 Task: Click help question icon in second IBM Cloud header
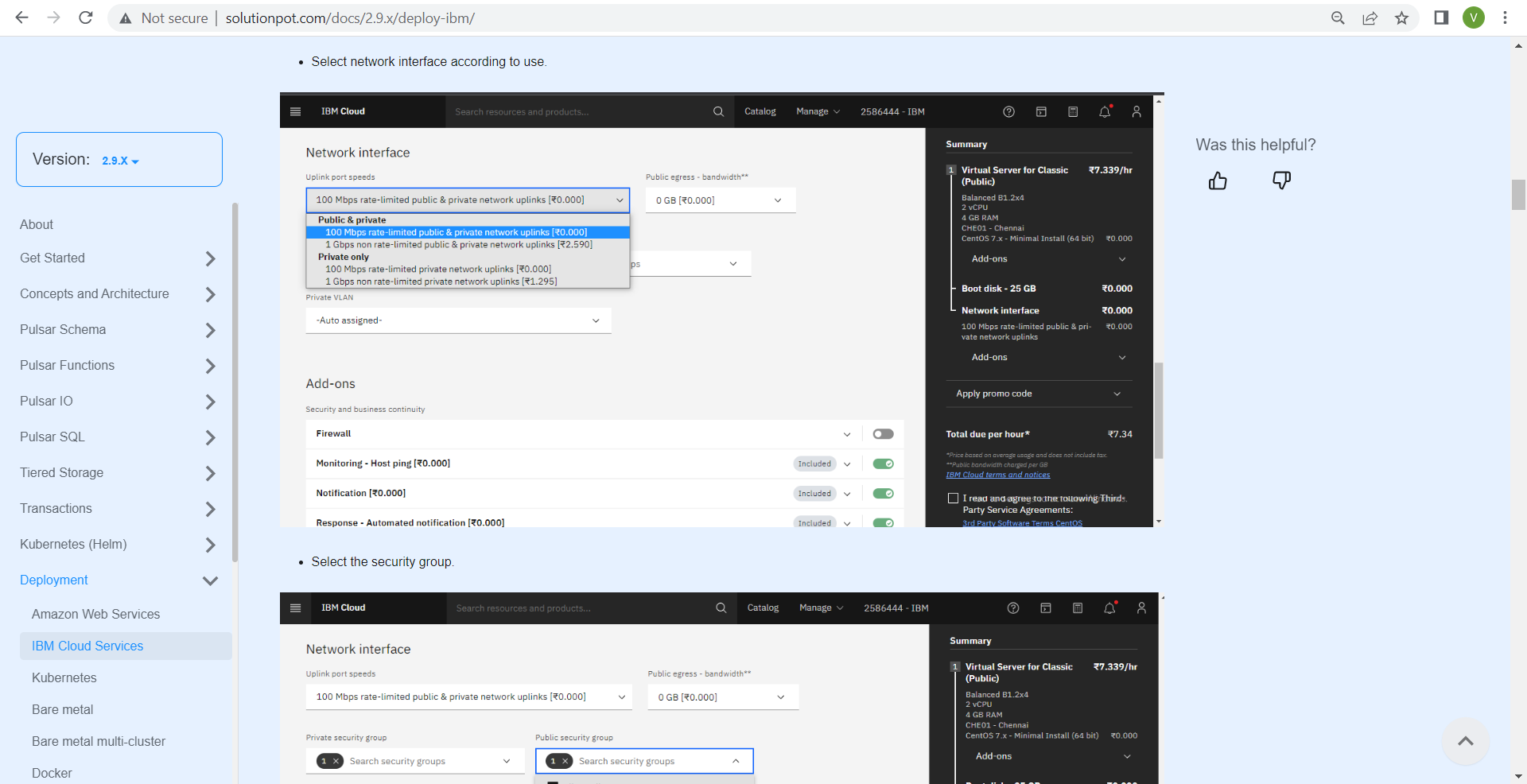click(x=1013, y=607)
